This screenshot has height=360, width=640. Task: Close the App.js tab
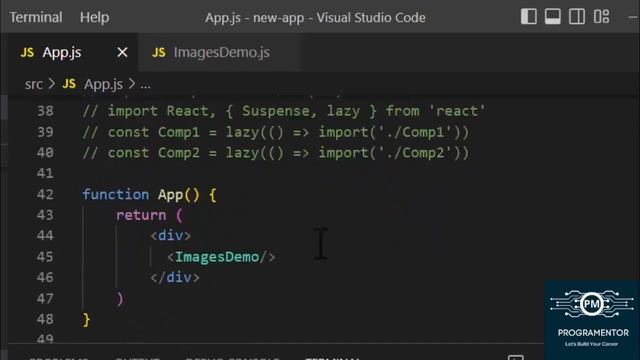(x=122, y=52)
